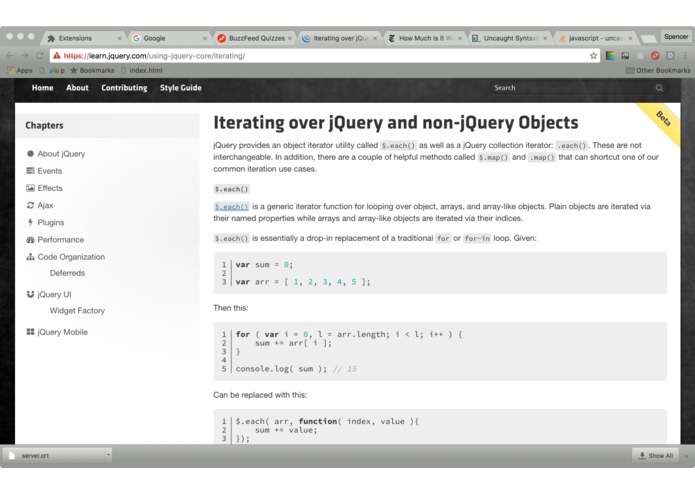Close the BuzzFeed Quizzes tab
Screen dimensions: 695x494
(289, 39)
